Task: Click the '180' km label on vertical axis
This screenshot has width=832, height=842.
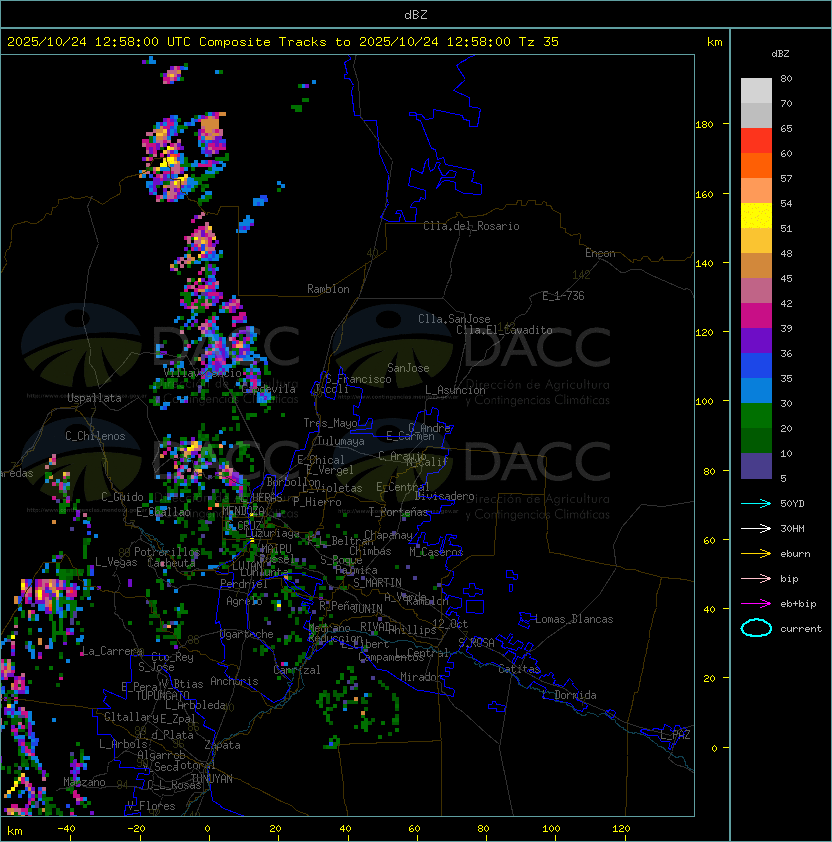Action: point(704,125)
